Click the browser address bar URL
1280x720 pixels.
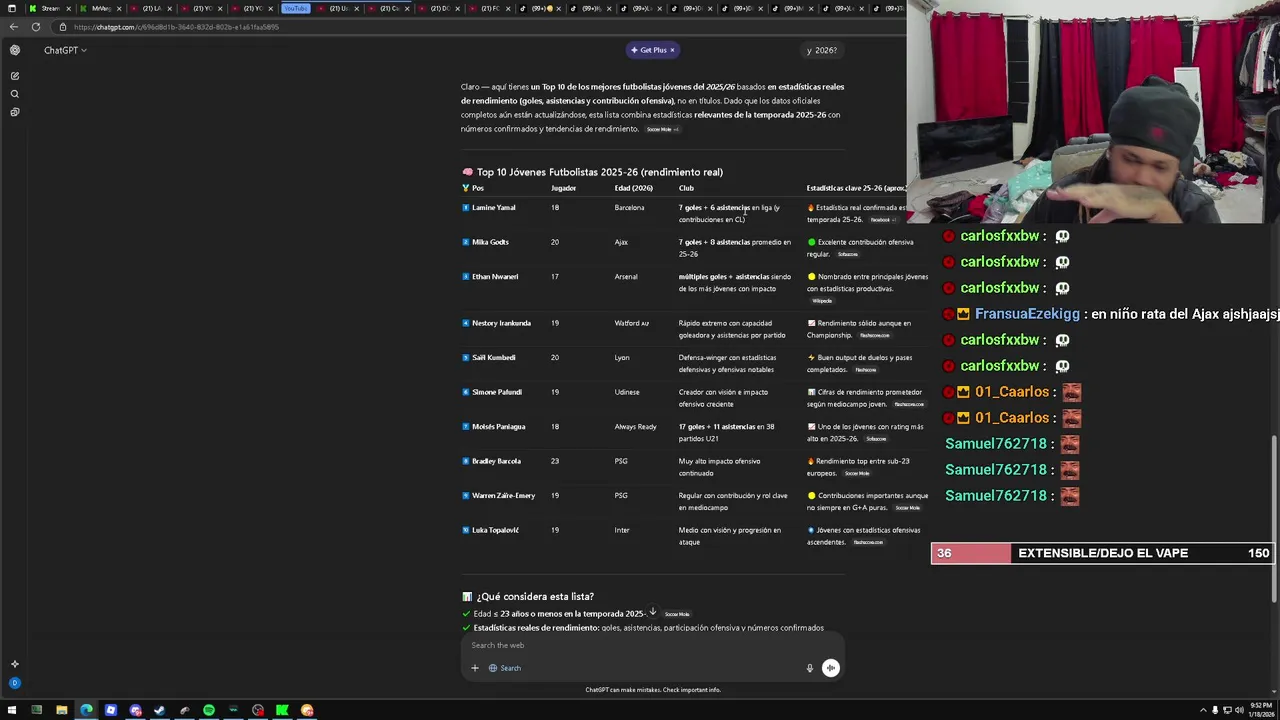pos(176,27)
